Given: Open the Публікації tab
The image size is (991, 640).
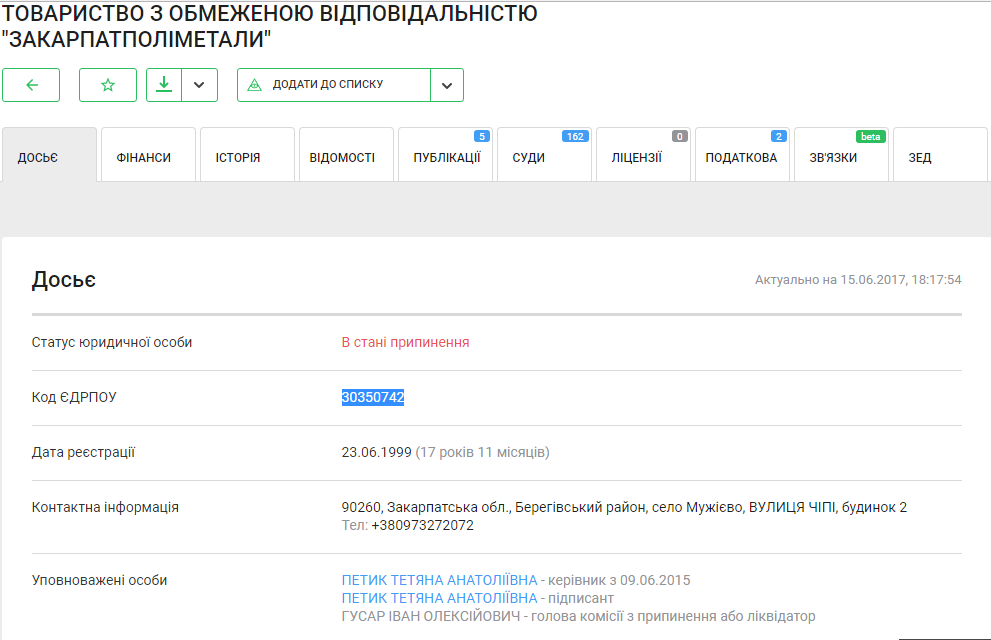Looking at the screenshot, I should 445,157.
